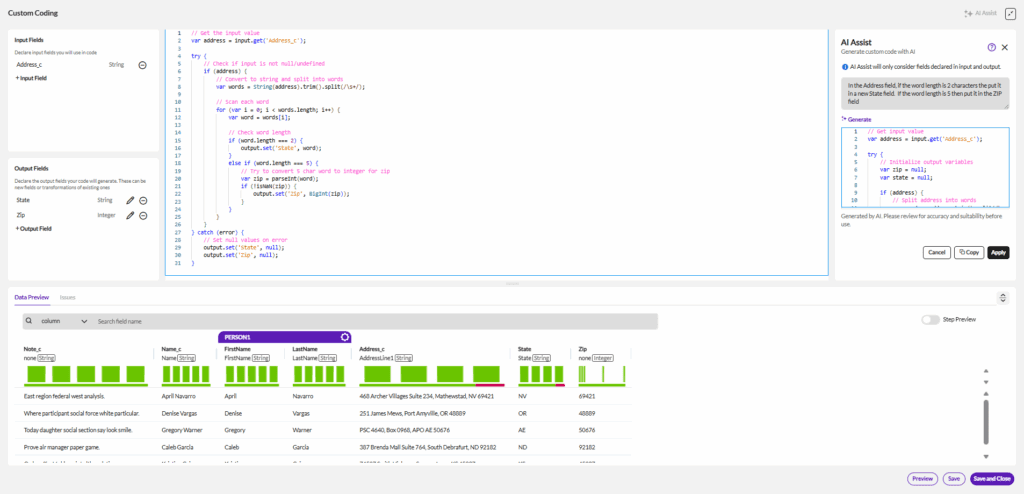
Task: Select the Name_c column header
Action: pyautogui.click(x=170, y=350)
